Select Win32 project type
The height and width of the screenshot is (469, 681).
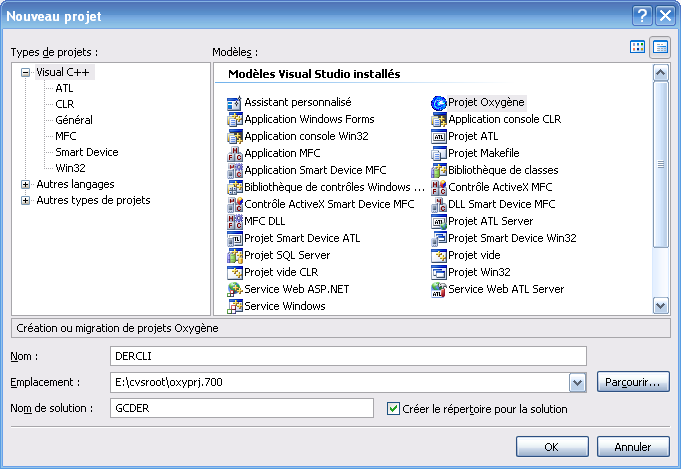[x=70, y=168]
